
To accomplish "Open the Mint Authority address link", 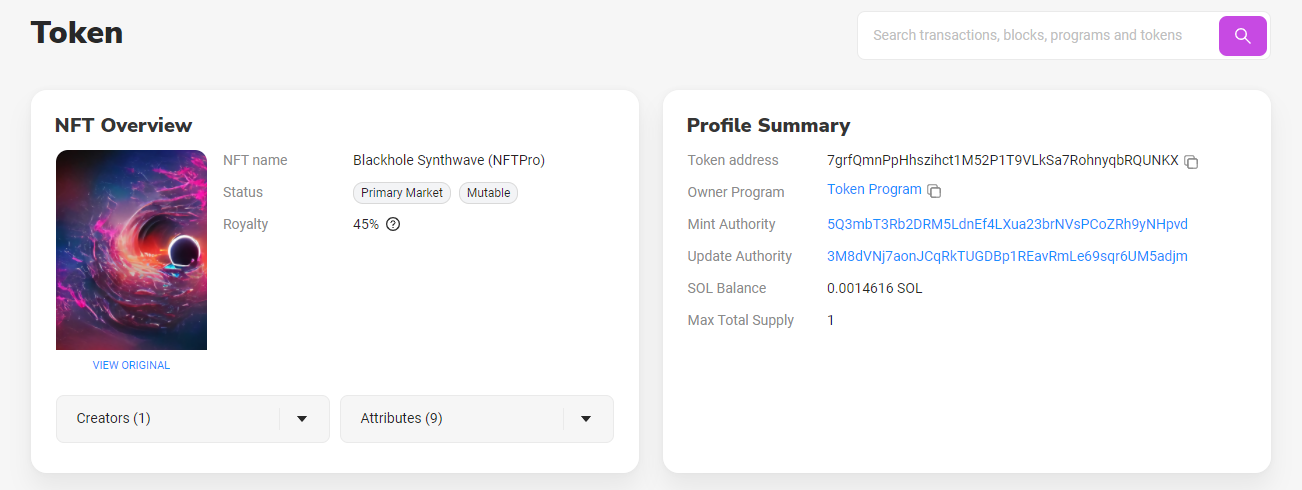I will click(1007, 224).
